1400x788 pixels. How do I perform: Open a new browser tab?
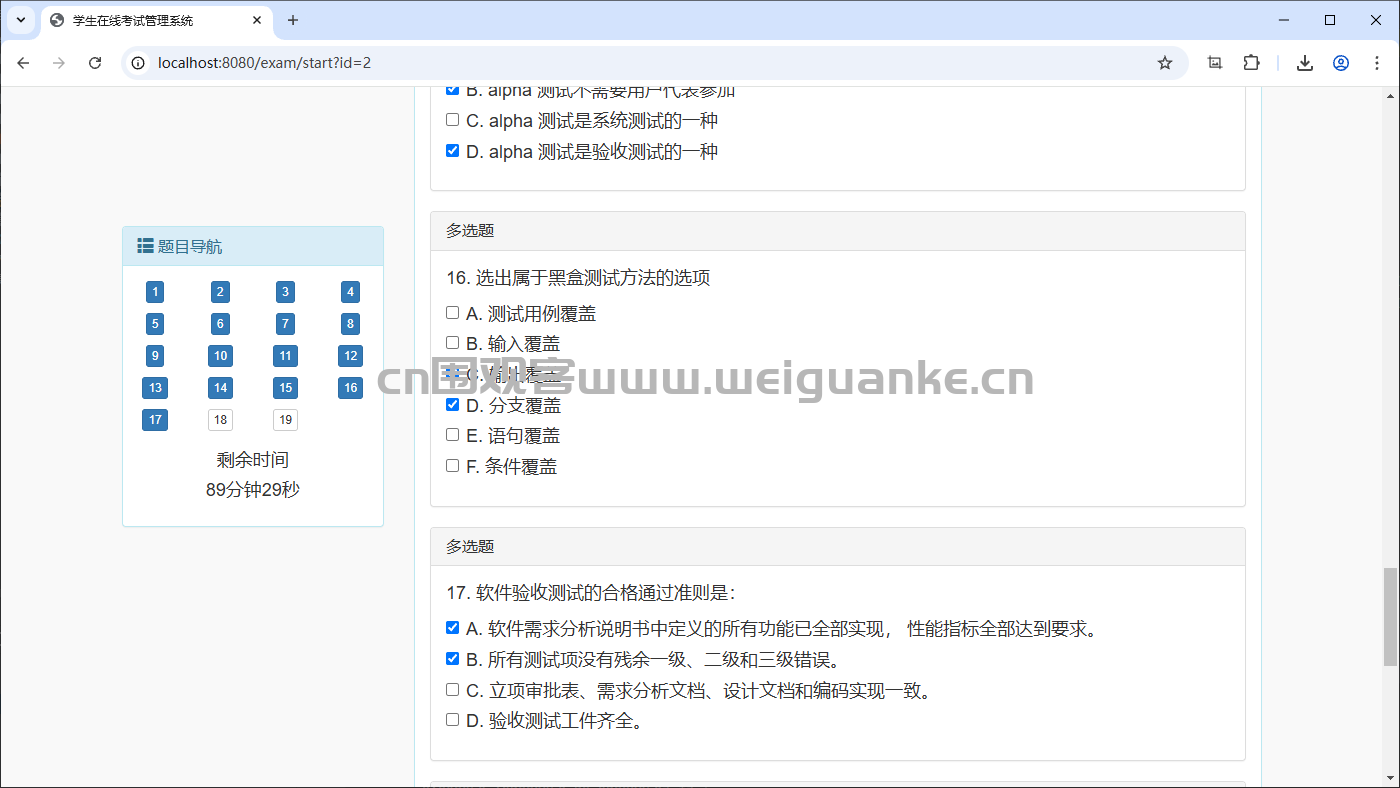pos(291,20)
